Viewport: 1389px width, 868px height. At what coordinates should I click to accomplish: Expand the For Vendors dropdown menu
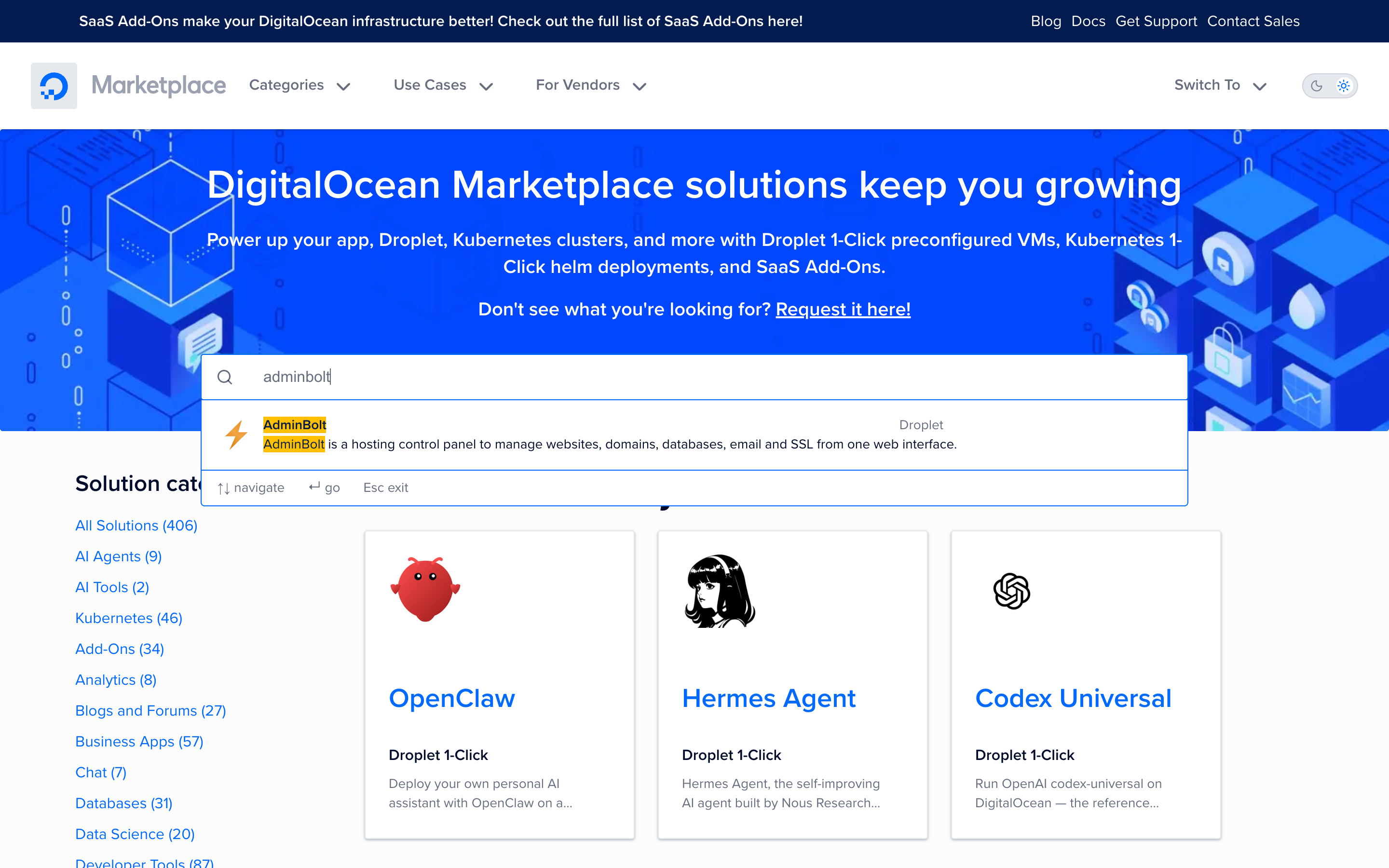point(591,85)
